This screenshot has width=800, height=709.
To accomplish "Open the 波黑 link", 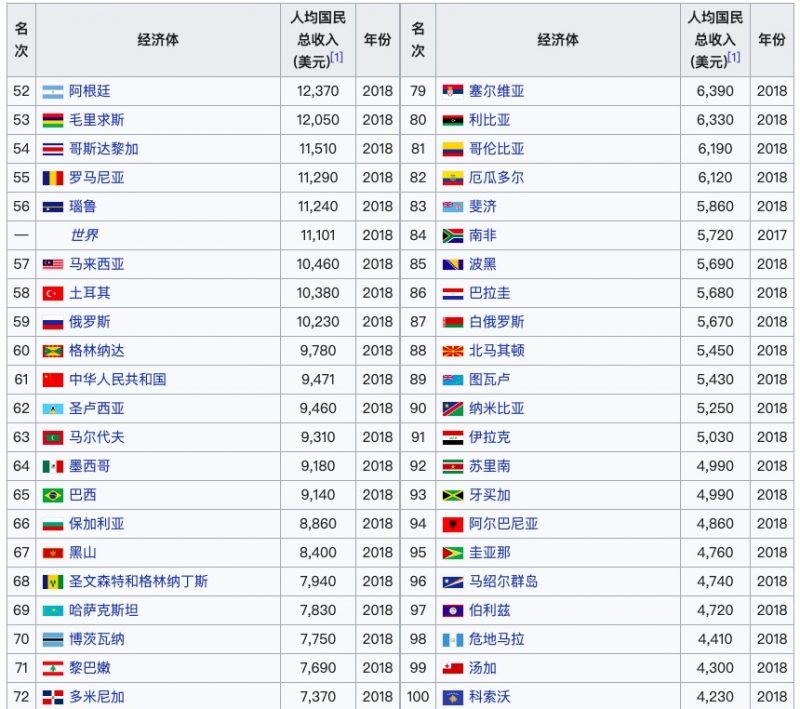I will pyautogui.click(x=483, y=264).
